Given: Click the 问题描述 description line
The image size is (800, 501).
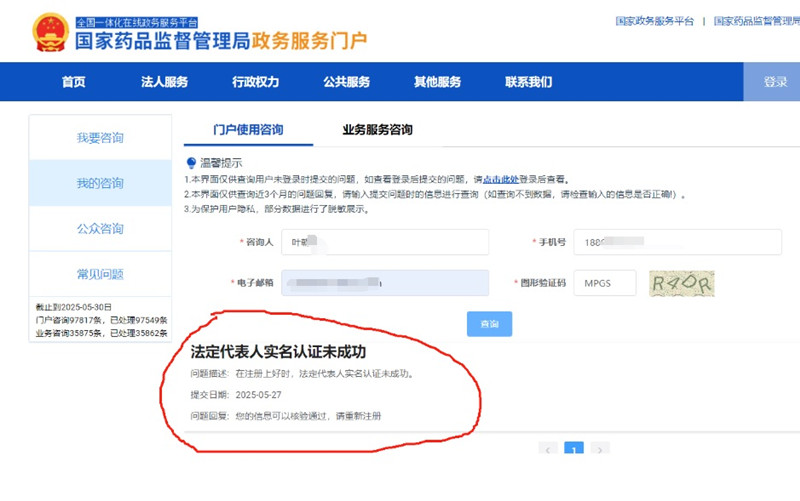Looking at the screenshot, I should pos(303,373).
